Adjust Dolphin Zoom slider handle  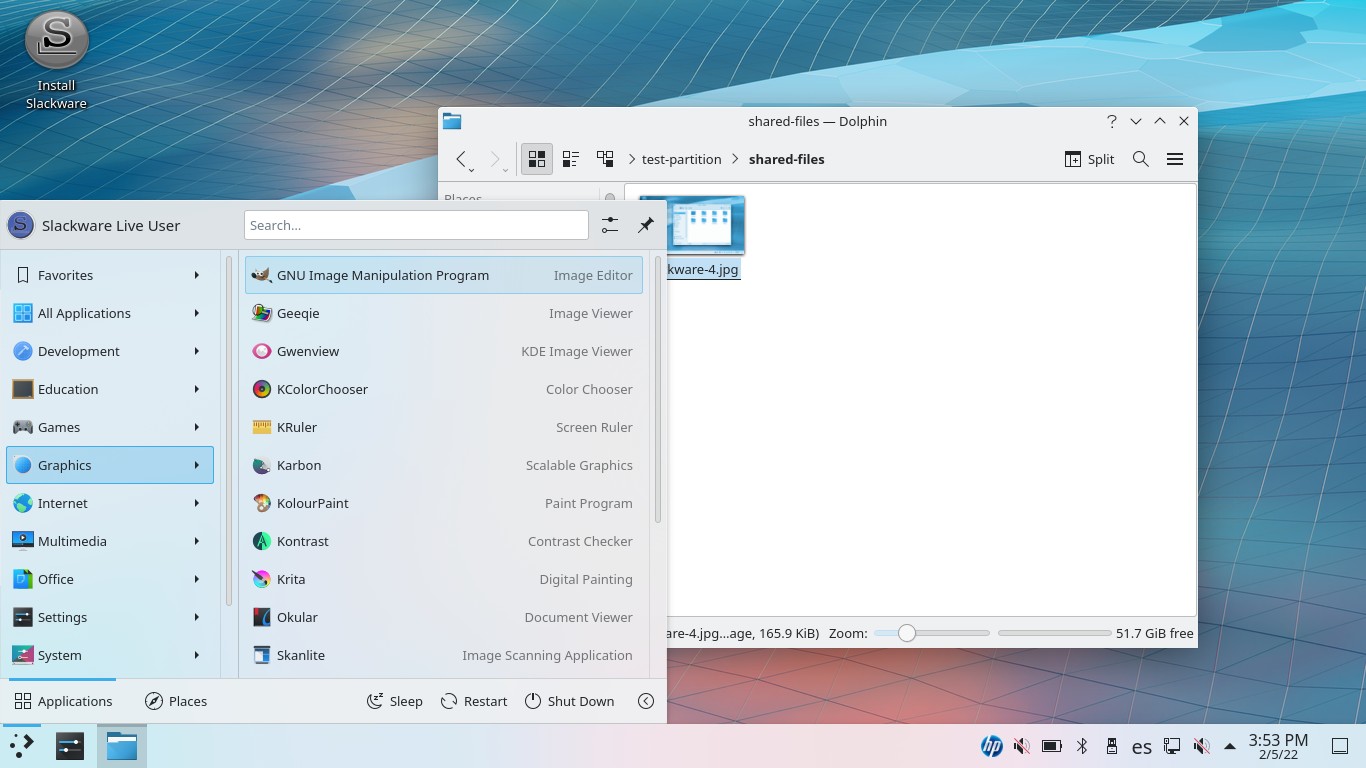(x=906, y=633)
